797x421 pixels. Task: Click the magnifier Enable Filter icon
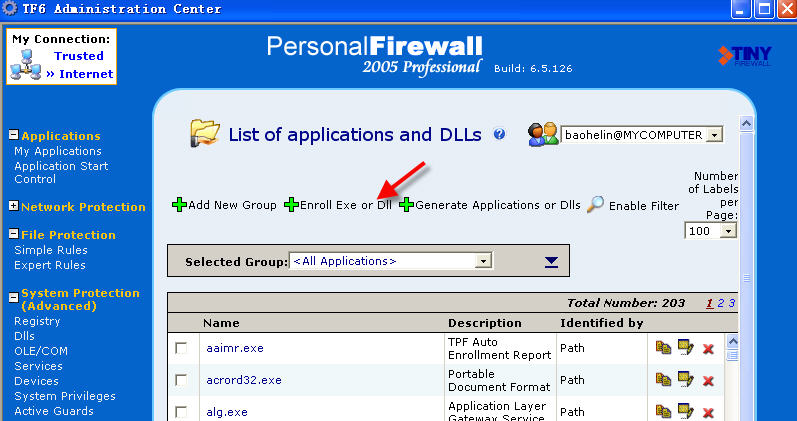(x=595, y=204)
